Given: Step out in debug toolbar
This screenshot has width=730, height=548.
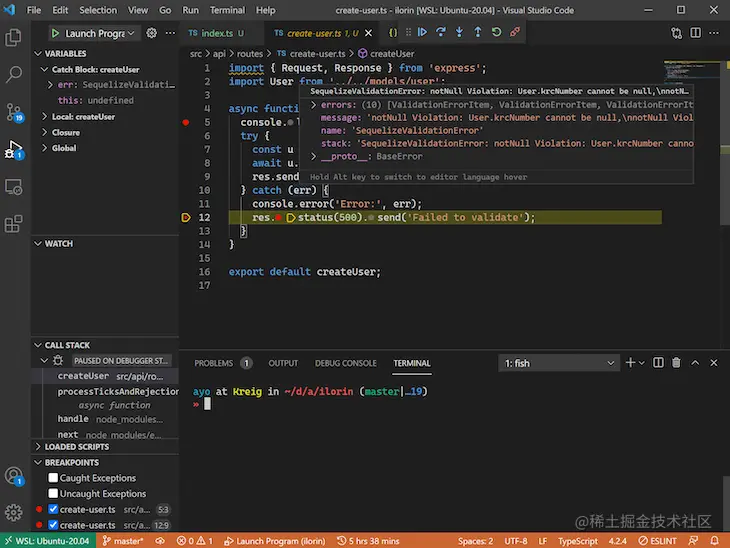Looking at the screenshot, I should point(478,32).
